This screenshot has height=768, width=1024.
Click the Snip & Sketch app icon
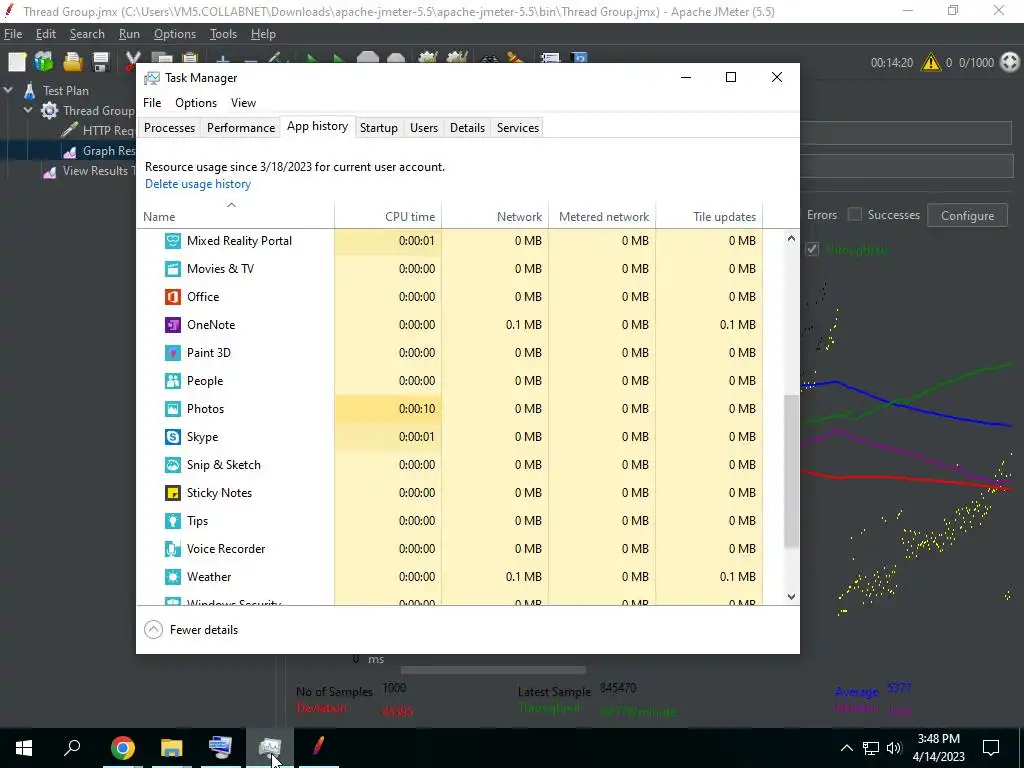pyautogui.click(x=172, y=465)
